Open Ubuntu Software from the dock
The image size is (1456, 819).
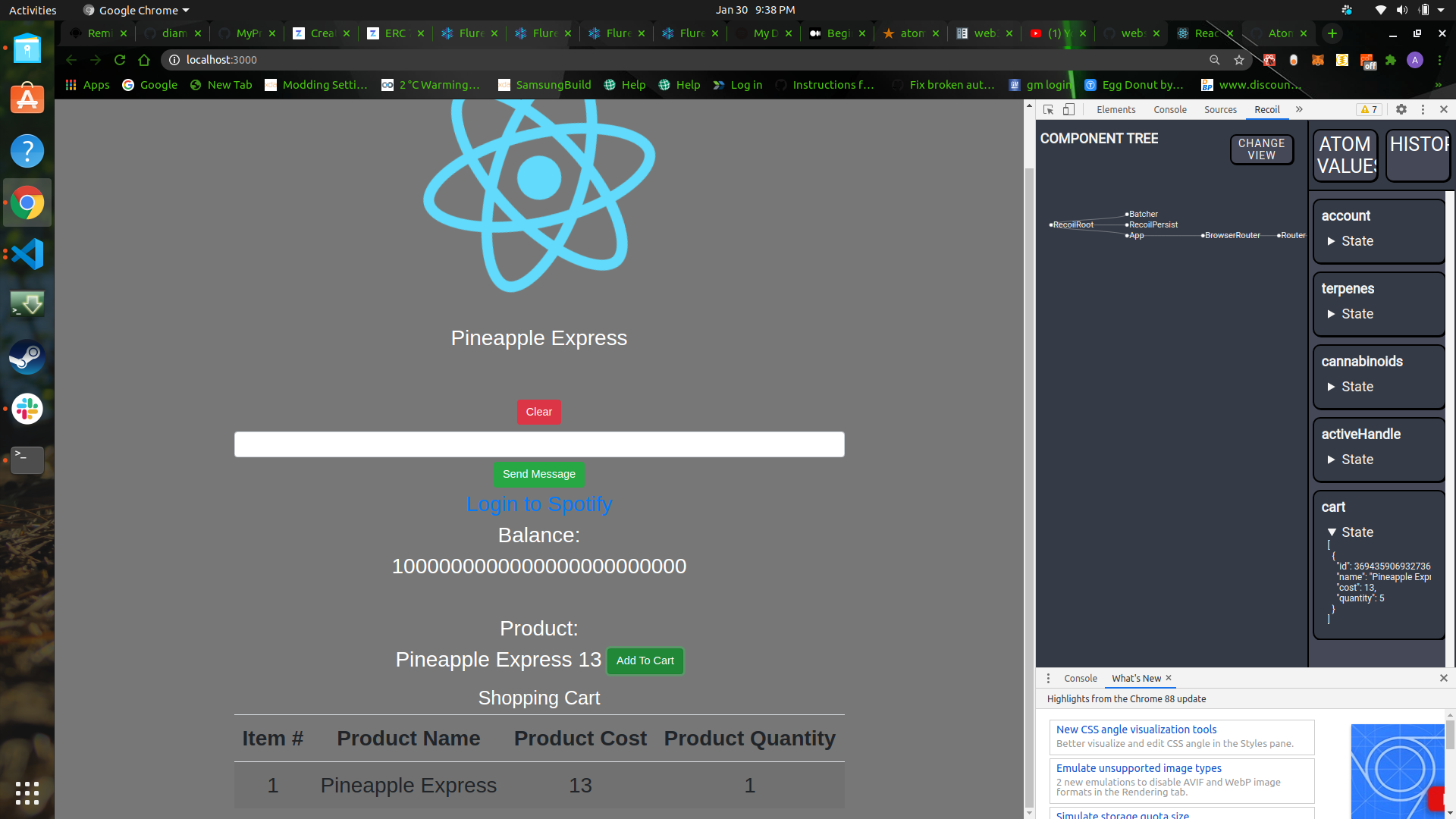(27, 99)
